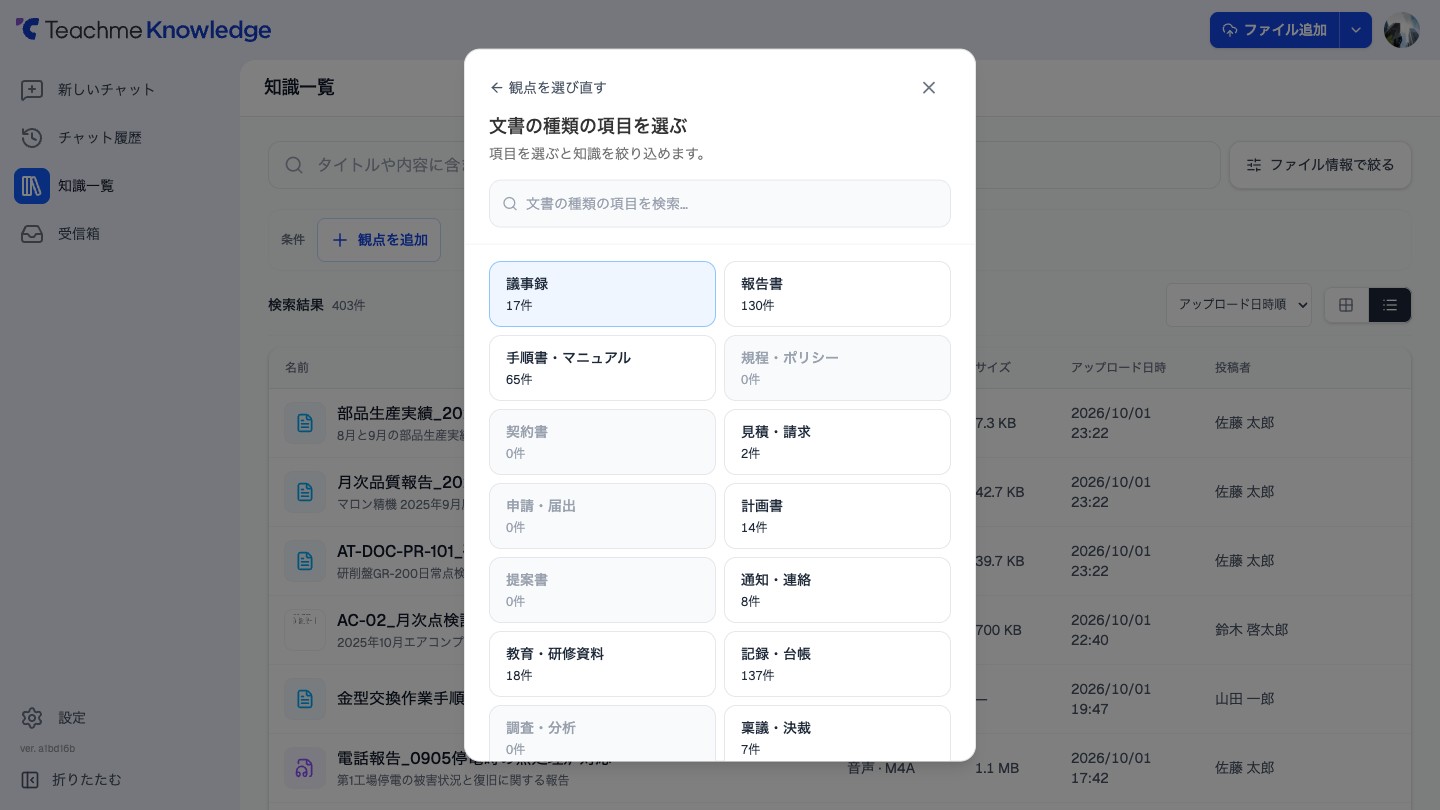Choose the 稟議・決裁 item
Image resolution: width=1440 pixels, height=810 pixels.
(x=837, y=734)
